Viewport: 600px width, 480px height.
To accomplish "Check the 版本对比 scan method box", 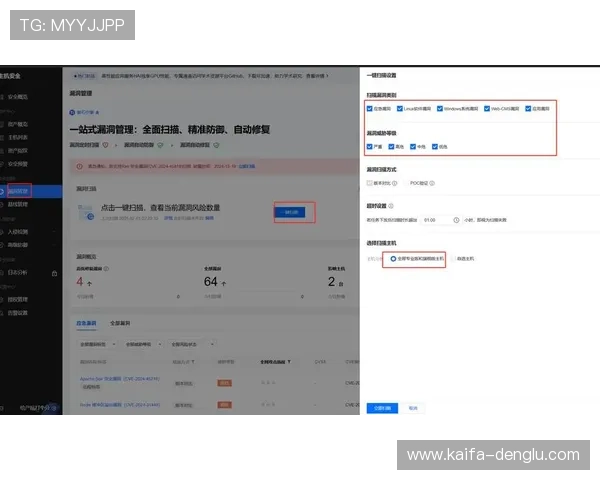I will [369, 183].
